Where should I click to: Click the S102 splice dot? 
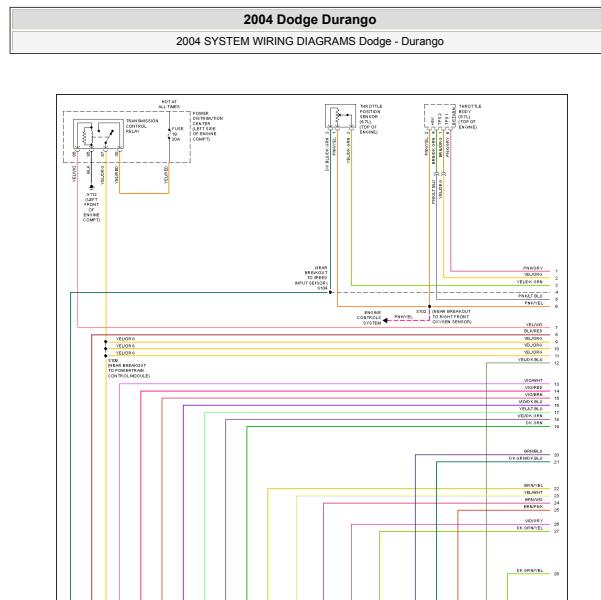(x=429, y=306)
